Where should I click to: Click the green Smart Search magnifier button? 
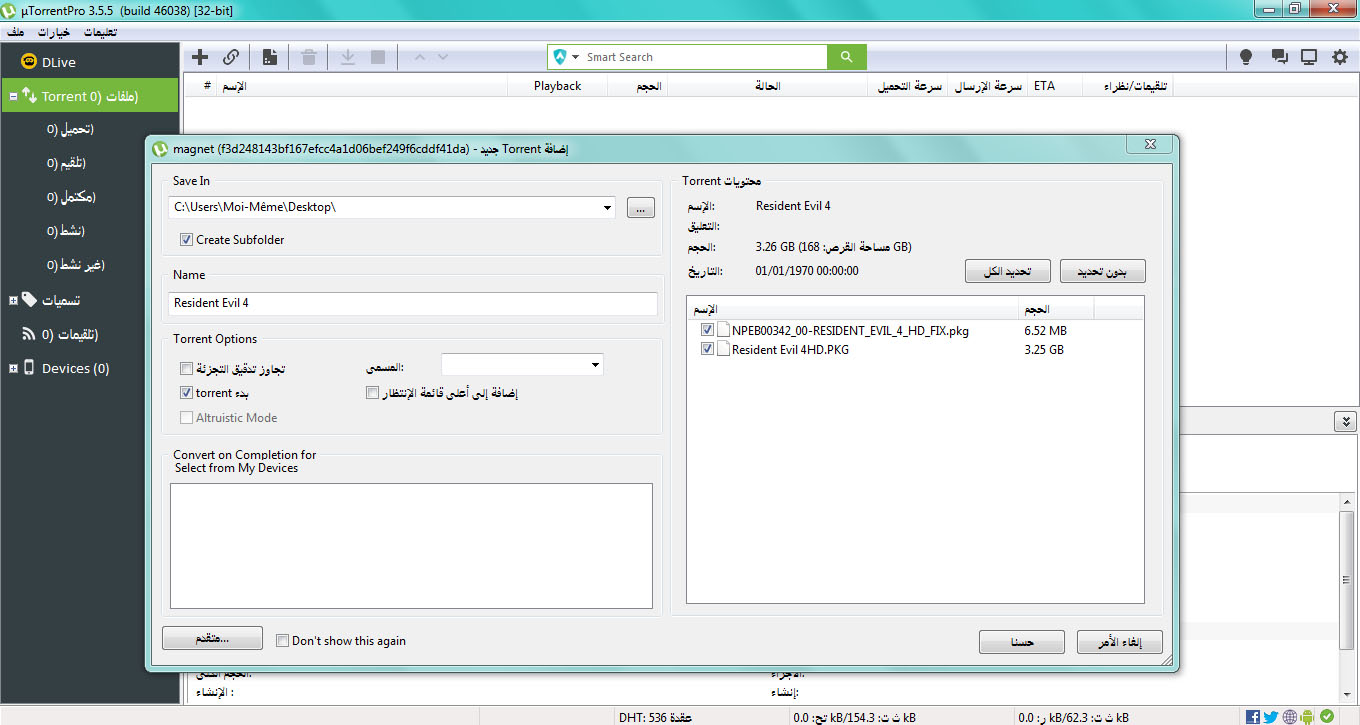847,57
